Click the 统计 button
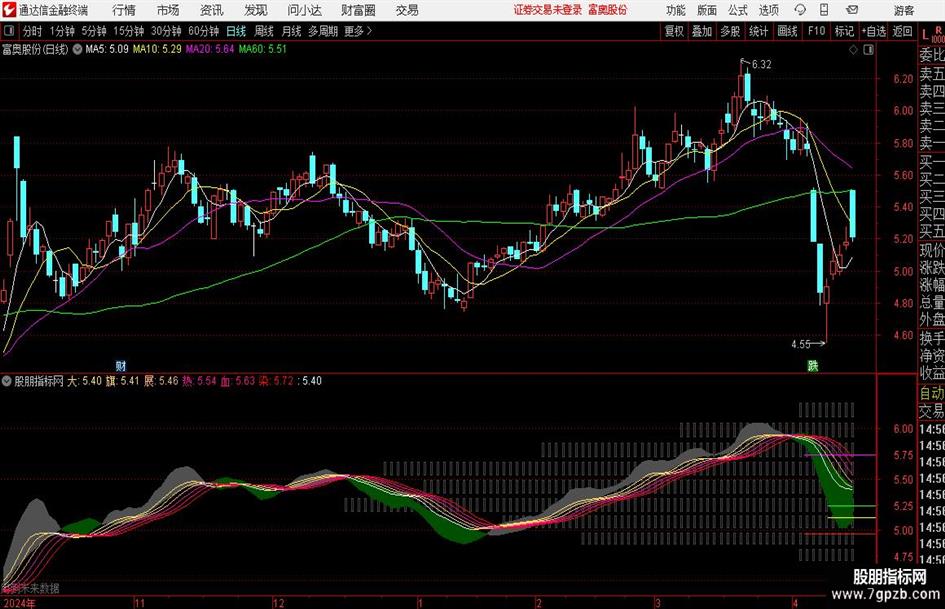 click(758, 31)
